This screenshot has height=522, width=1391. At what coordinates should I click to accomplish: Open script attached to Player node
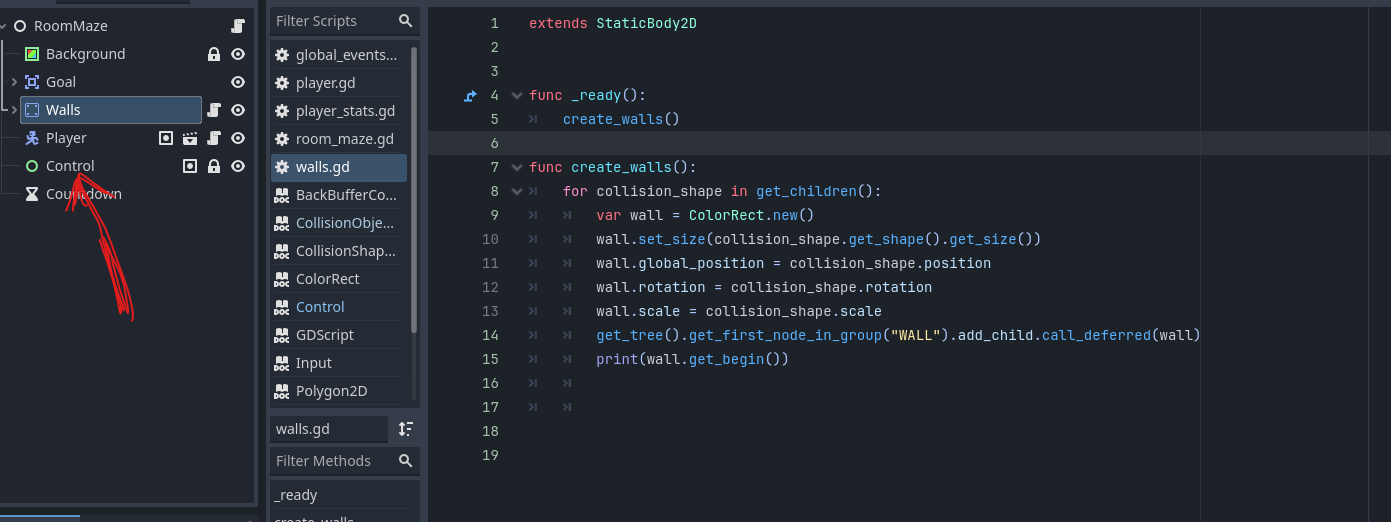pos(214,138)
